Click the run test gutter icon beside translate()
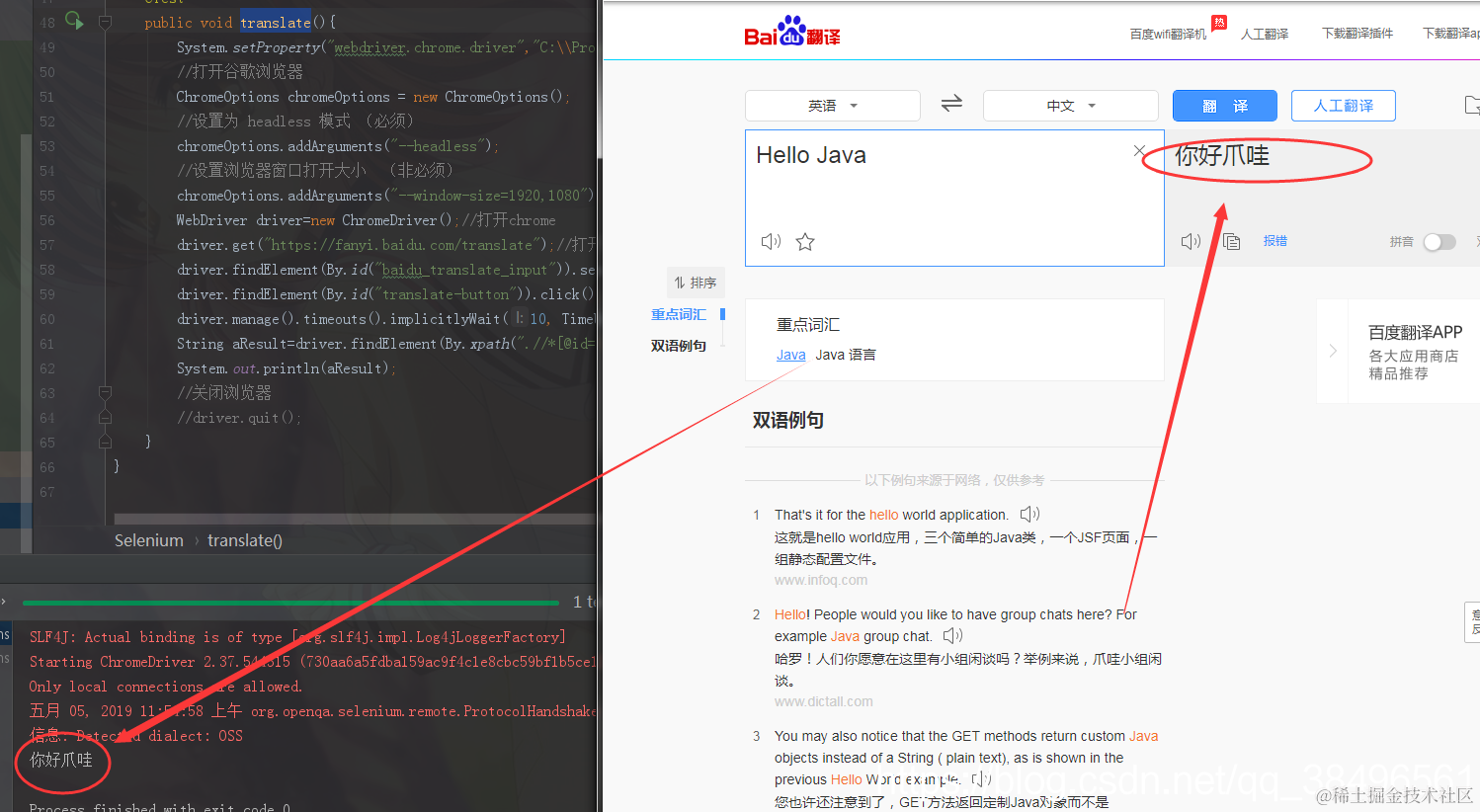 click(x=74, y=20)
